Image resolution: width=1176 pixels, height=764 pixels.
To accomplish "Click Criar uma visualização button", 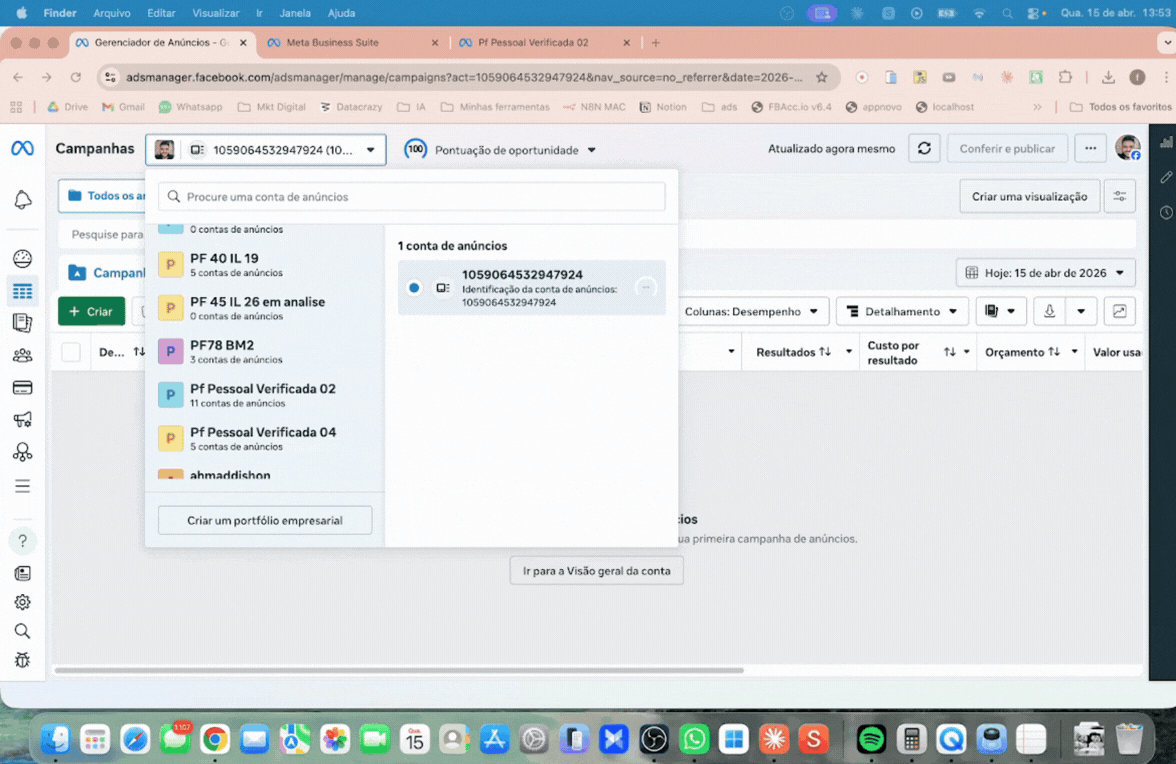I will point(1029,196).
